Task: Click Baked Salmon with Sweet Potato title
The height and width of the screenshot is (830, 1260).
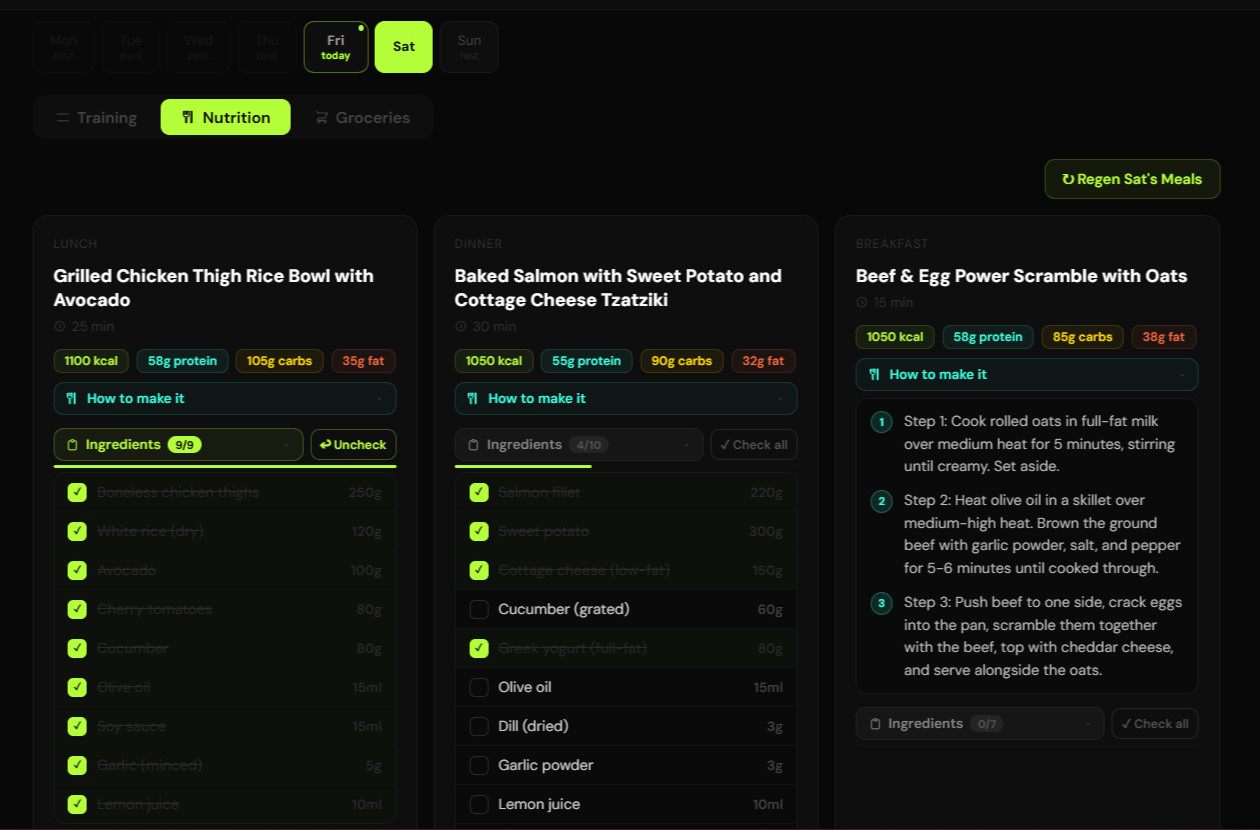Action: pos(618,288)
